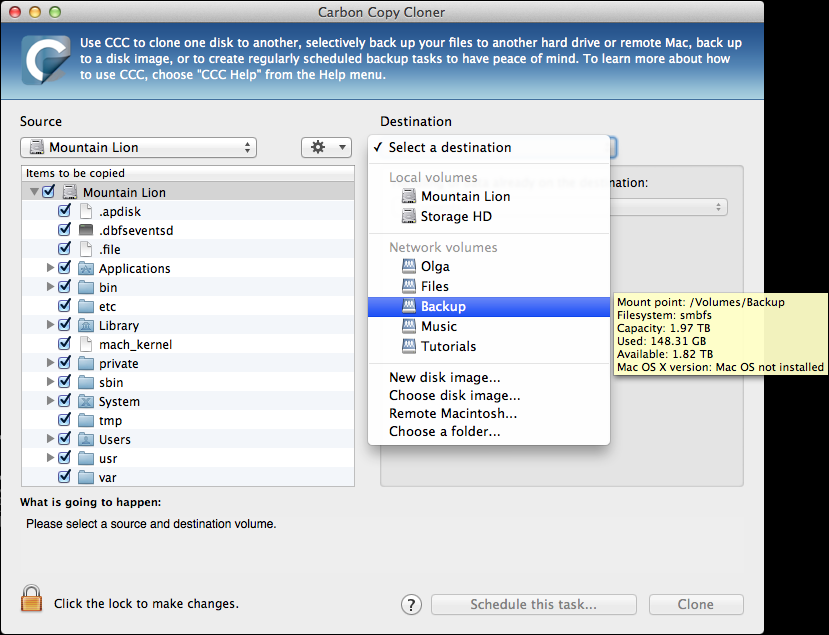This screenshot has height=635, width=829.
Task: Expand the Users folder
Action: (x=50, y=439)
